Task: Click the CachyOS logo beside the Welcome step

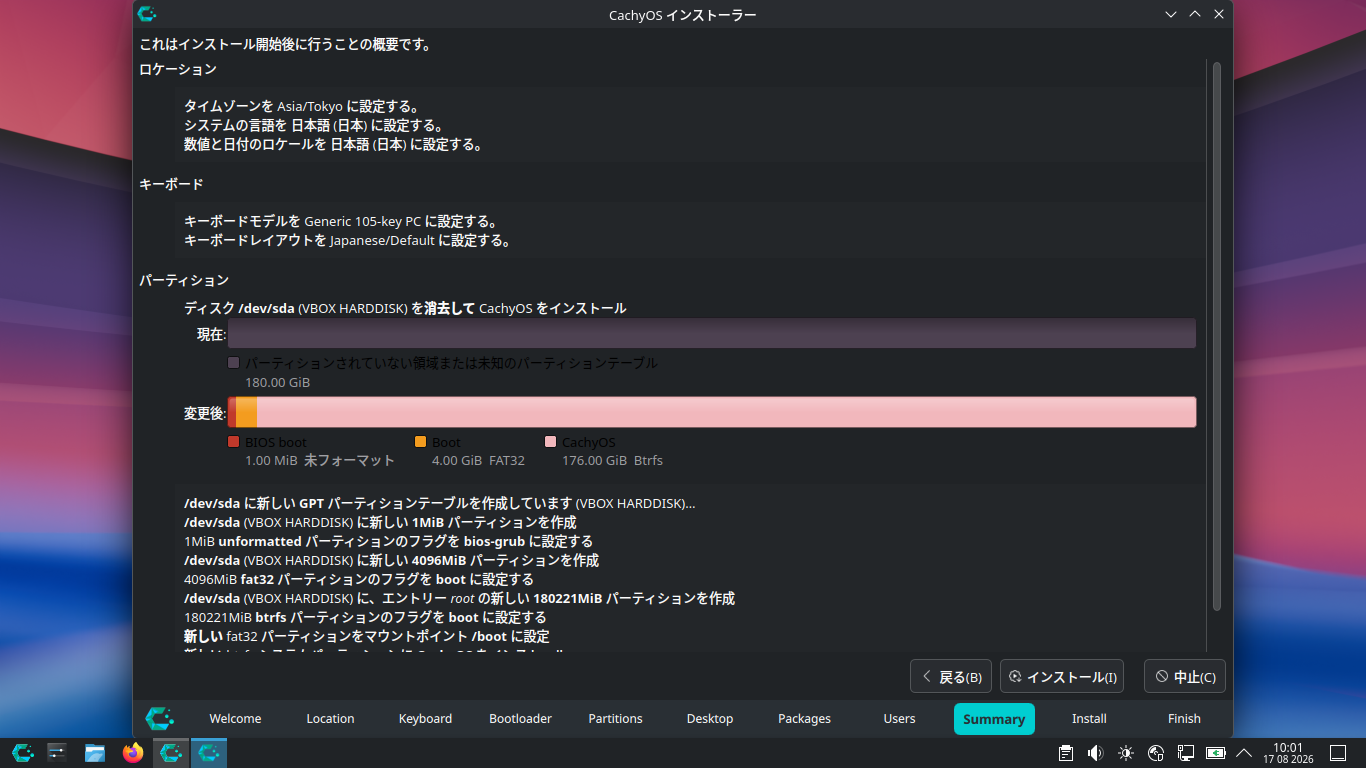Action: (x=160, y=718)
